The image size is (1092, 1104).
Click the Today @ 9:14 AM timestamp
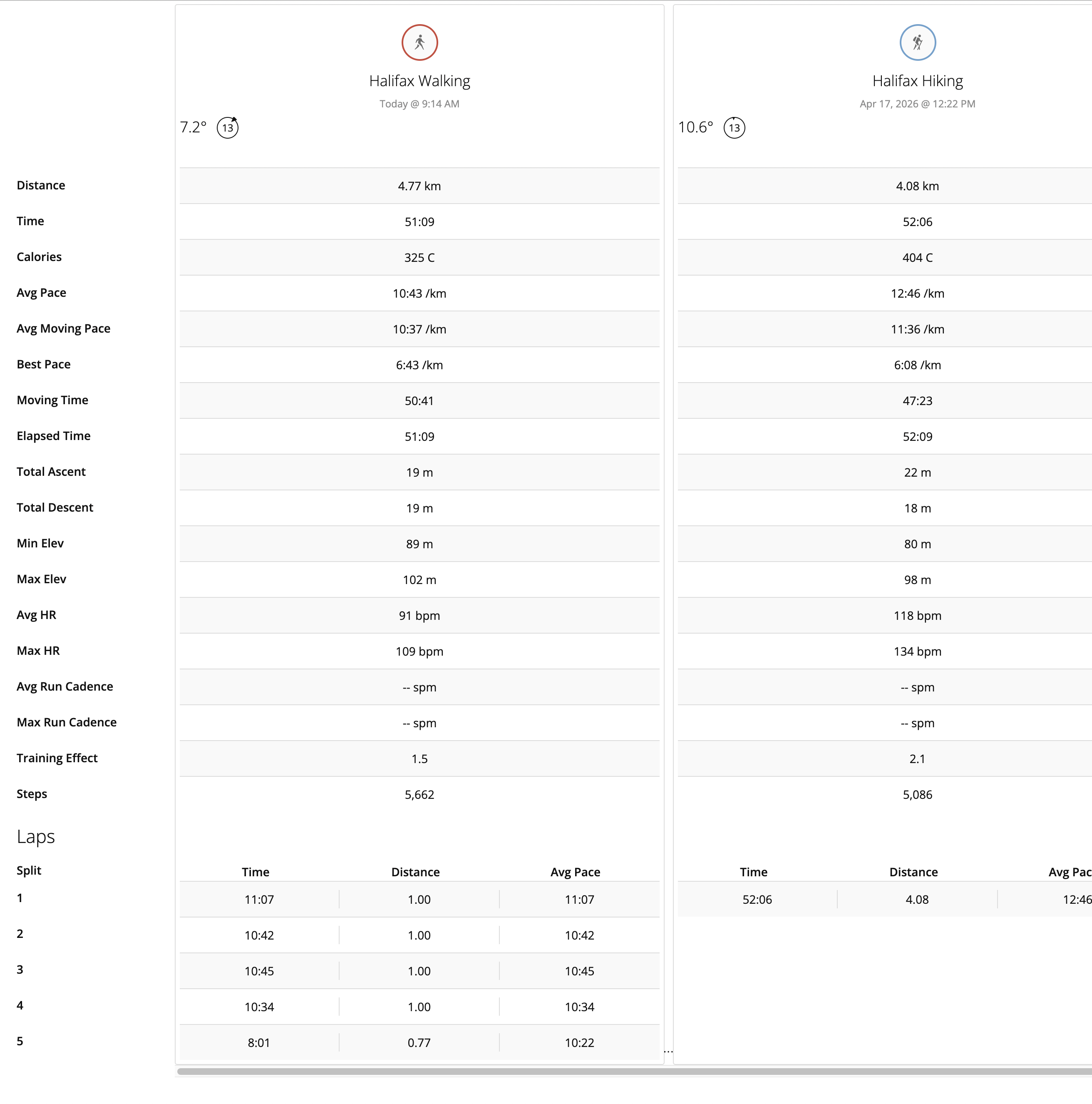coord(419,103)
